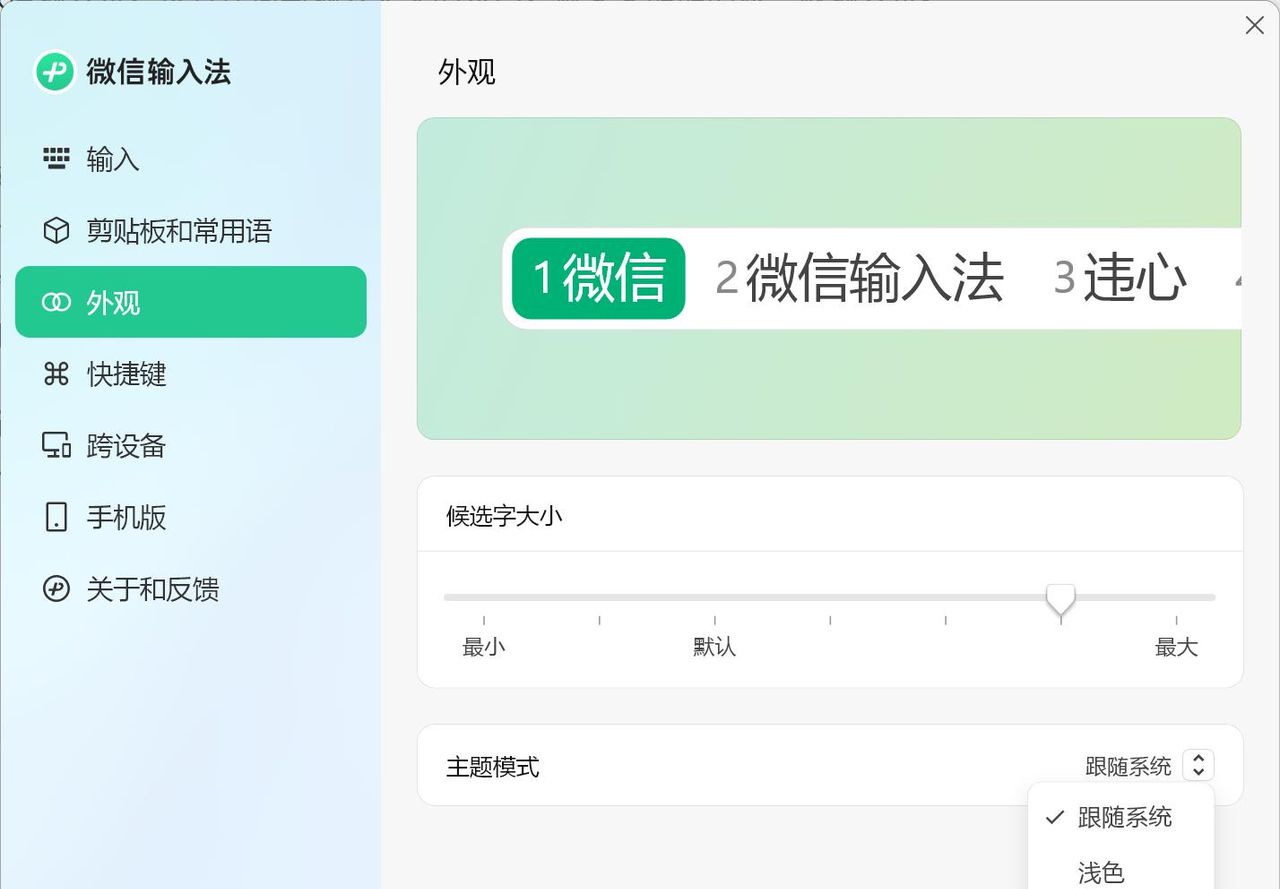
Task: Click the command icon beside 快捷键
Action: [55, 374]
